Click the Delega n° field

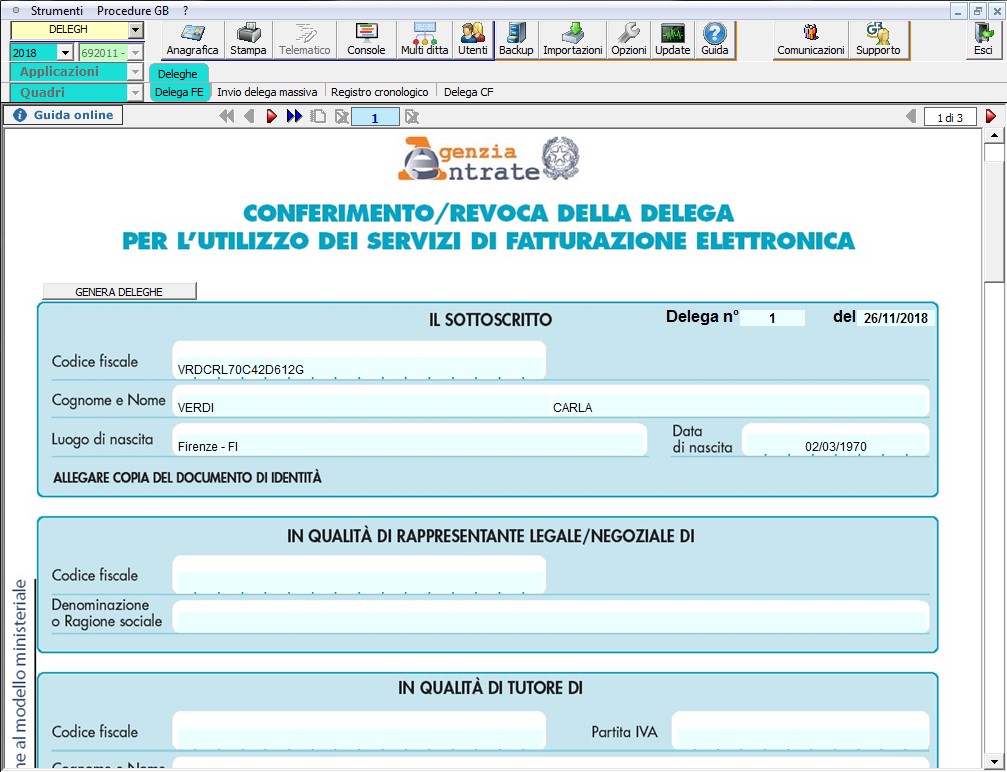(x=772, y=318)
